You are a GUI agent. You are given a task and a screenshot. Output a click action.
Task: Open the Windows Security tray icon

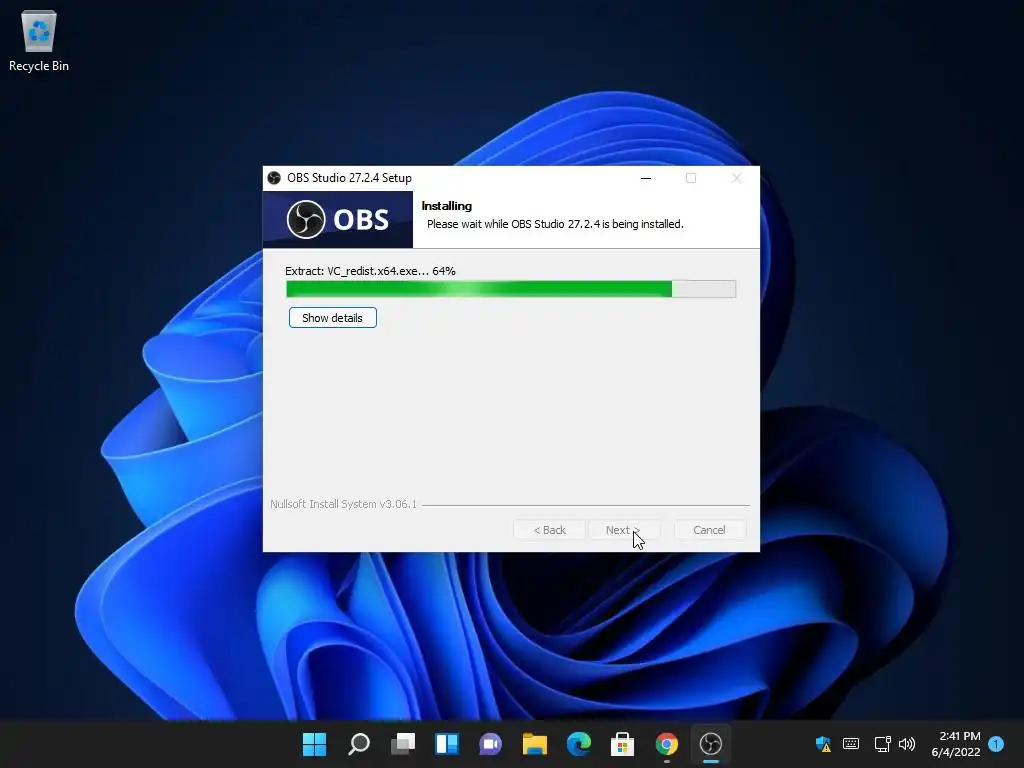[823, 744]
